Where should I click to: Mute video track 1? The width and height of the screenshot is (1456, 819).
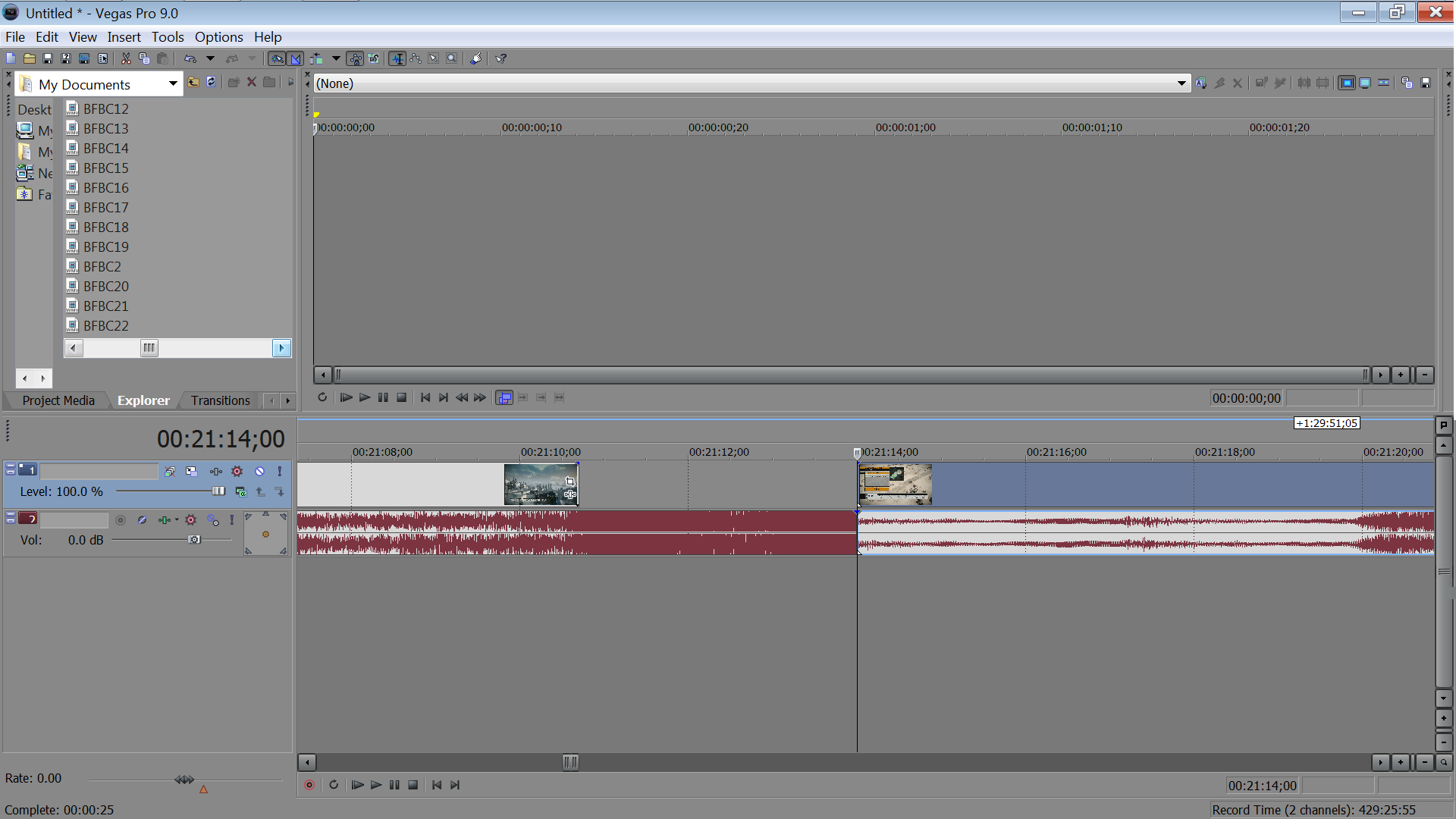tap(259, 471)
